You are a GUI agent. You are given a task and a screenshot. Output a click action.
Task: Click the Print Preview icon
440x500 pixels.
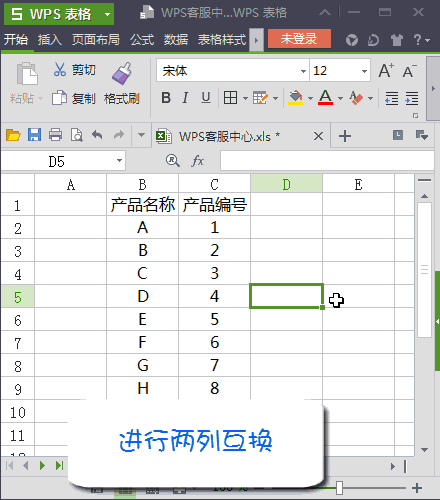coord(77,135)
